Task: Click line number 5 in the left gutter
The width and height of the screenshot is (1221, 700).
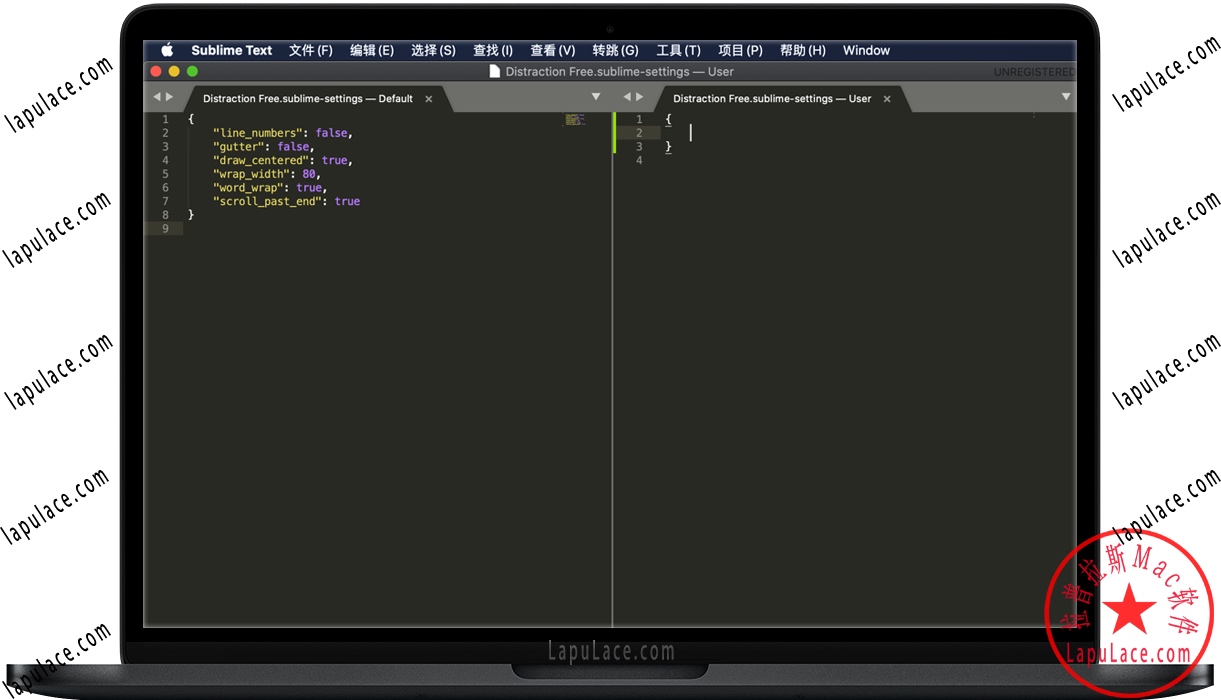Action: coord(165,173)
